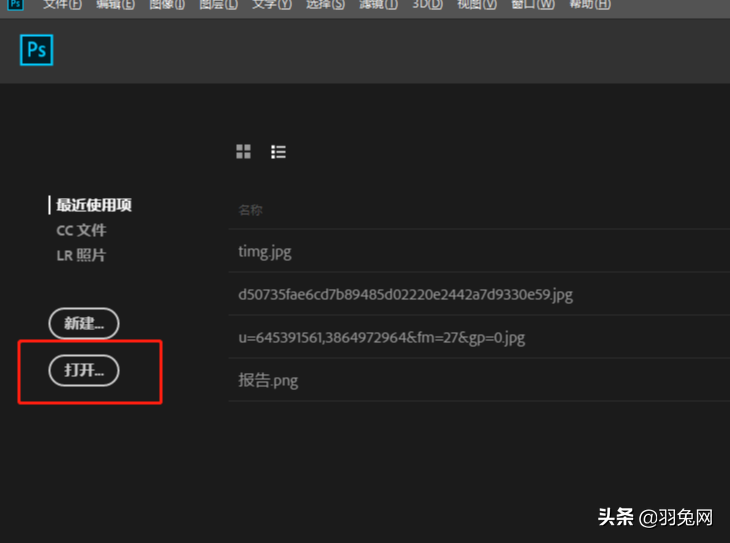Click the 打开... button
Image resolution: width=730 pixels, height=543 pixels.
(x=84, y=370)
